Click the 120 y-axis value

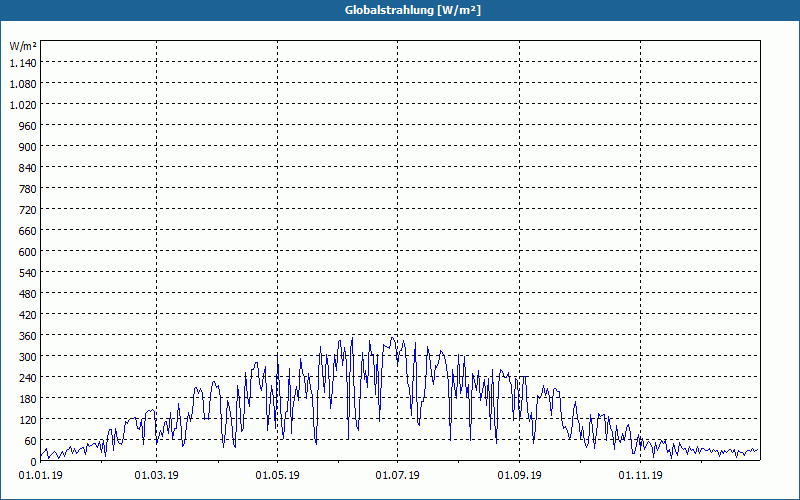[x=29, y=420]
